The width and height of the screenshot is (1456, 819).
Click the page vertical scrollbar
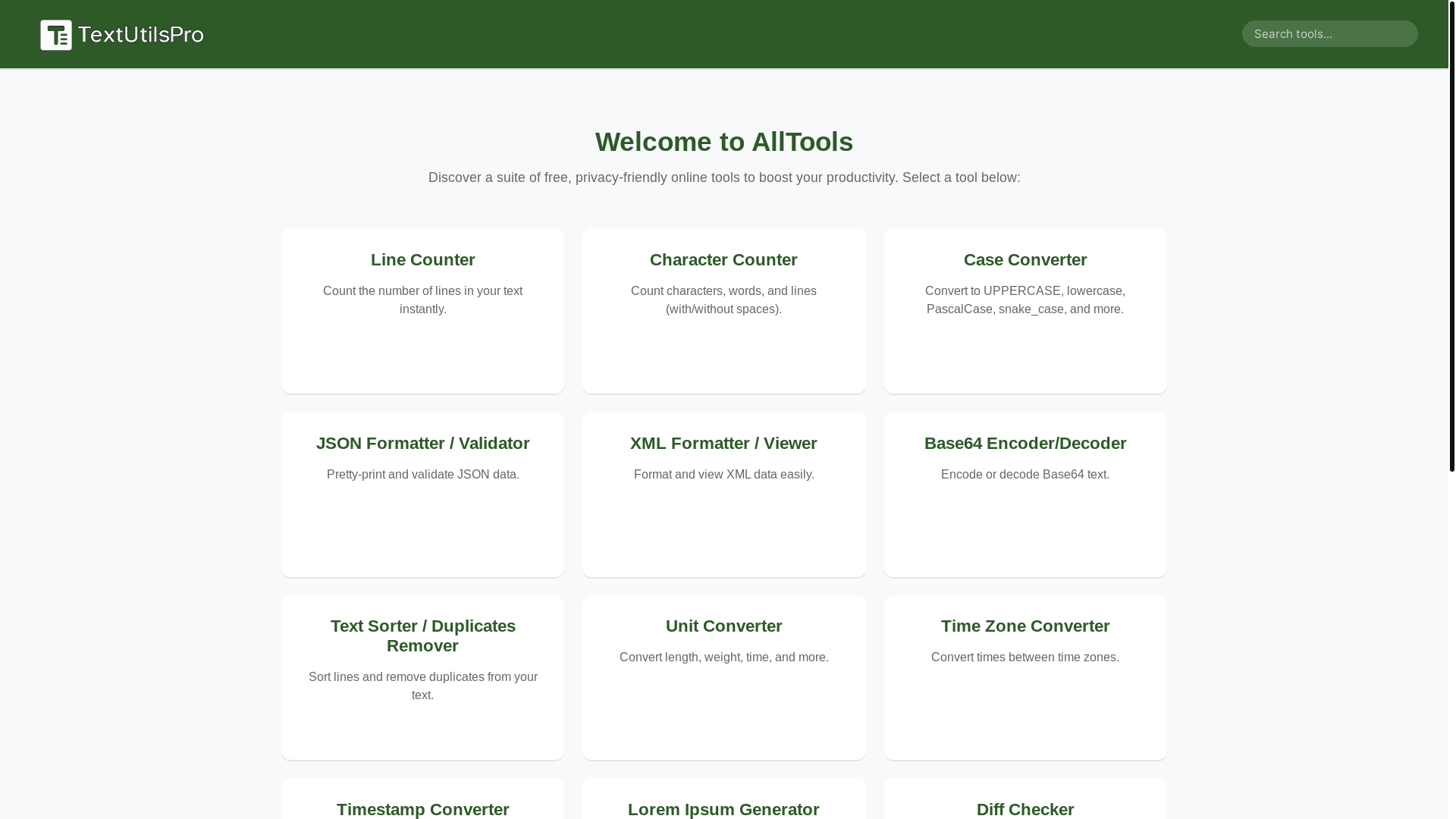pos(1451,236)
